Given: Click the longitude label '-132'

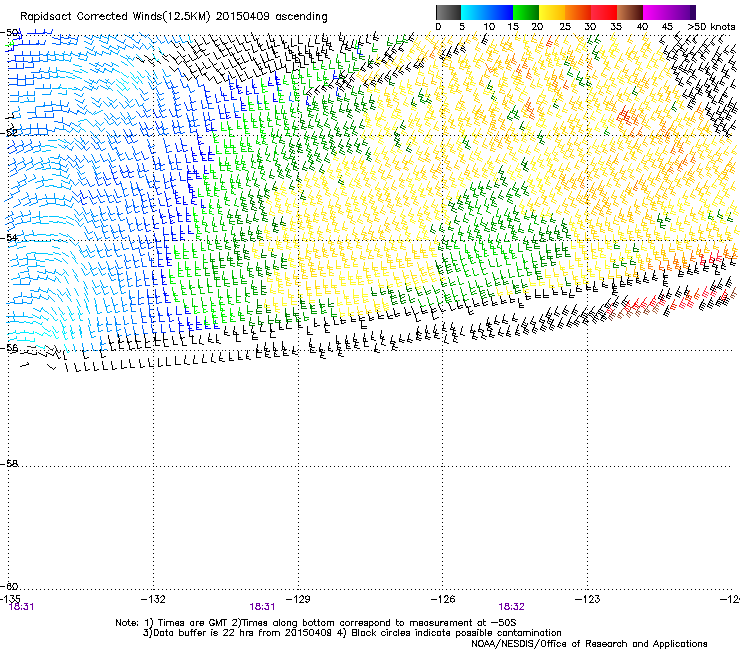Looking at the screenshot, I should point(153,599).
